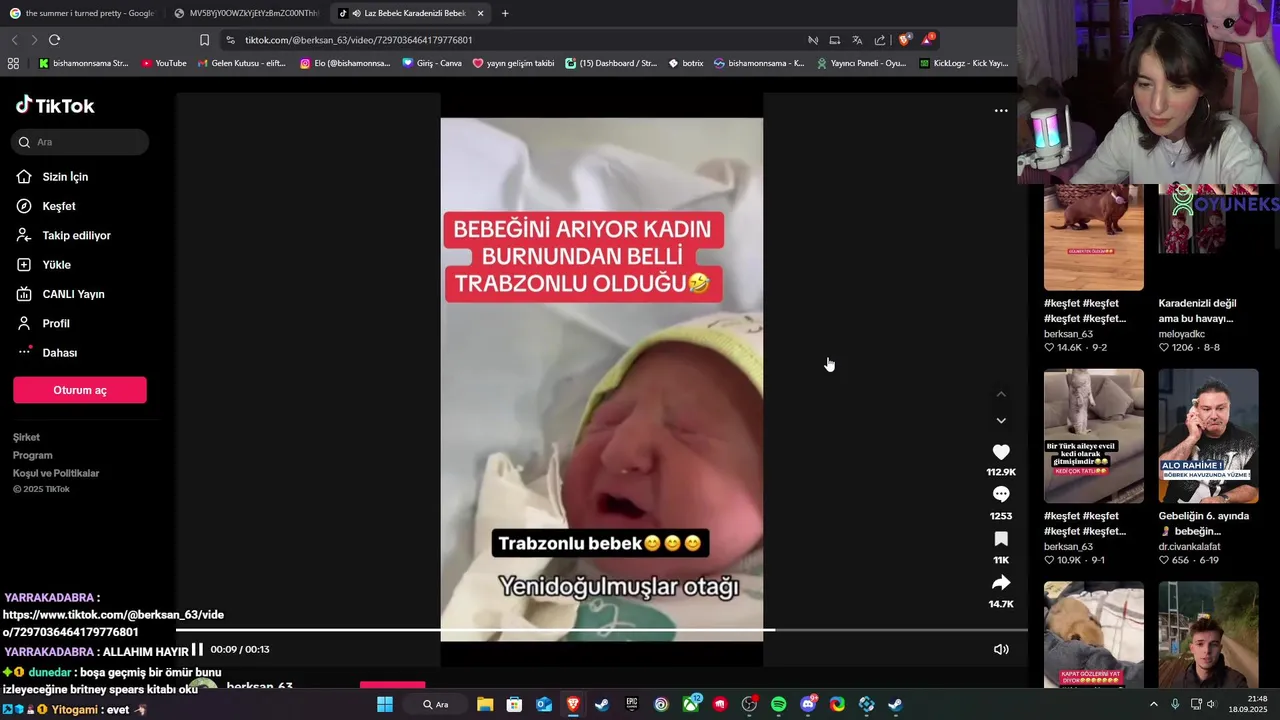
Task: Open the YouTube bookmark
Action: click(x=164, y=63)
